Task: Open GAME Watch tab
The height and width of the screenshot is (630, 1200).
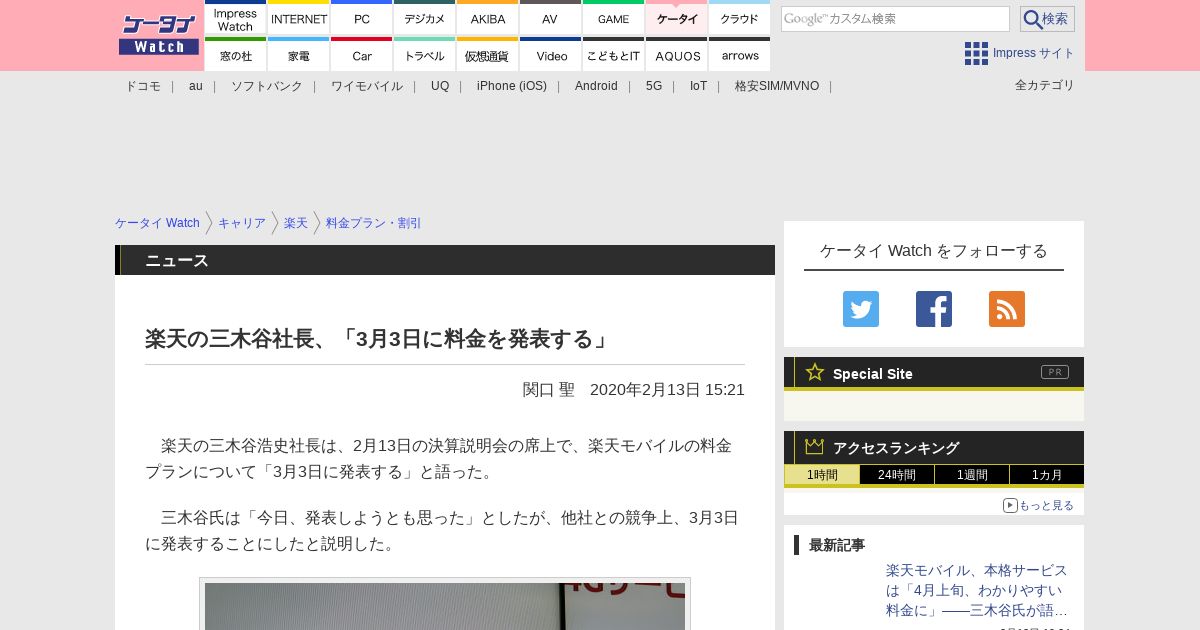Action: (614, 18)
